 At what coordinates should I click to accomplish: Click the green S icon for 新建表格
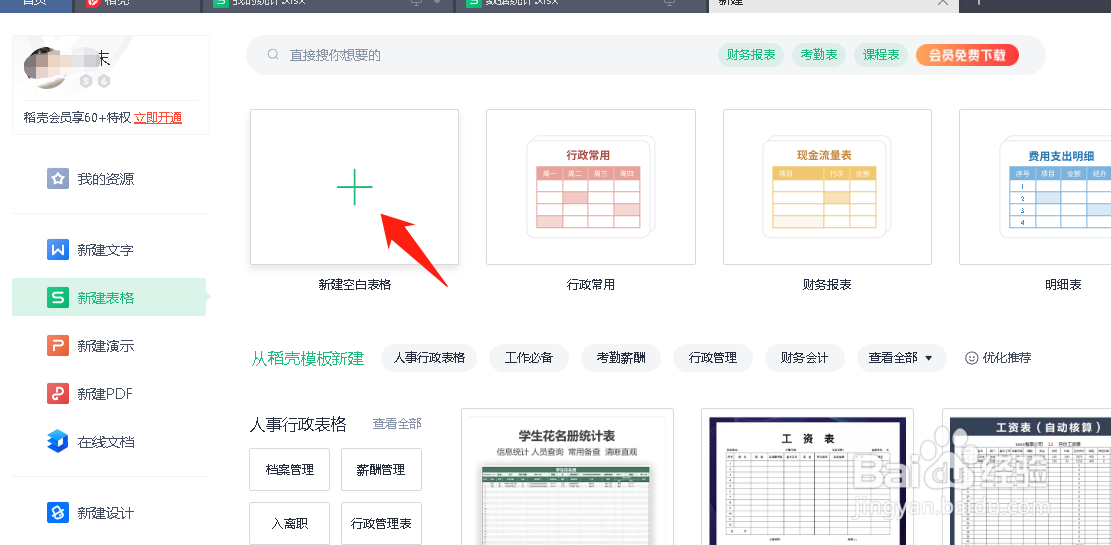point(57,298)
